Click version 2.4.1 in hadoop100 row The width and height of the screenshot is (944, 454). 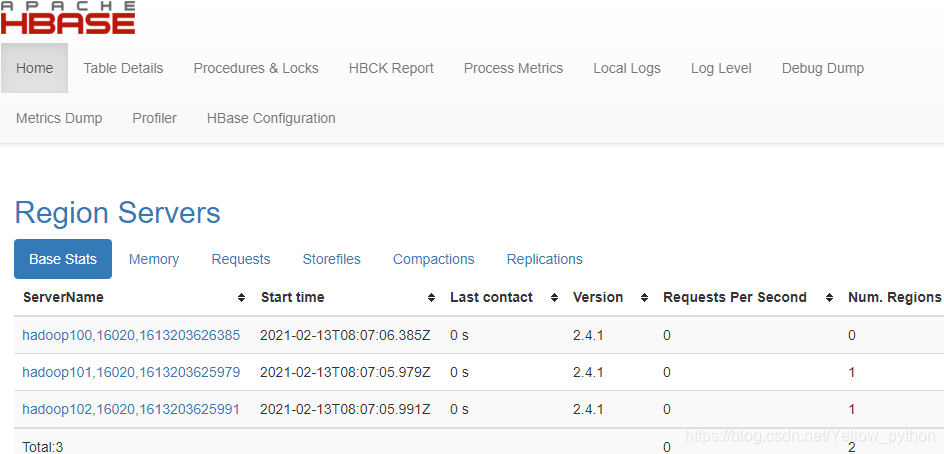588,335
